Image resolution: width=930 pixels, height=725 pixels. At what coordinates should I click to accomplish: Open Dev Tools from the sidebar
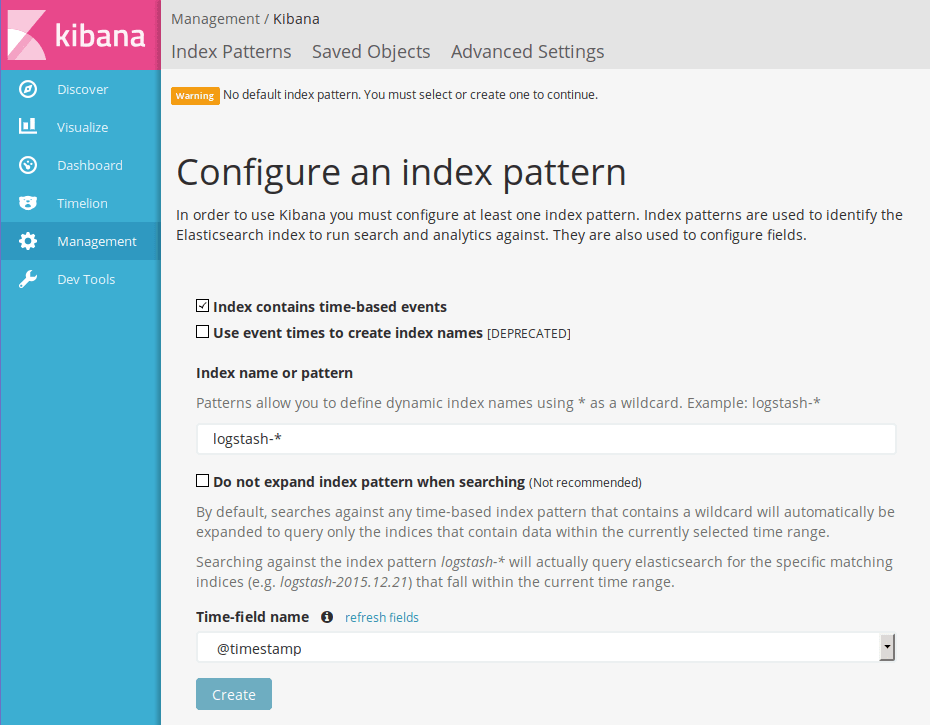pyautogui.click(x=81, y=279)
